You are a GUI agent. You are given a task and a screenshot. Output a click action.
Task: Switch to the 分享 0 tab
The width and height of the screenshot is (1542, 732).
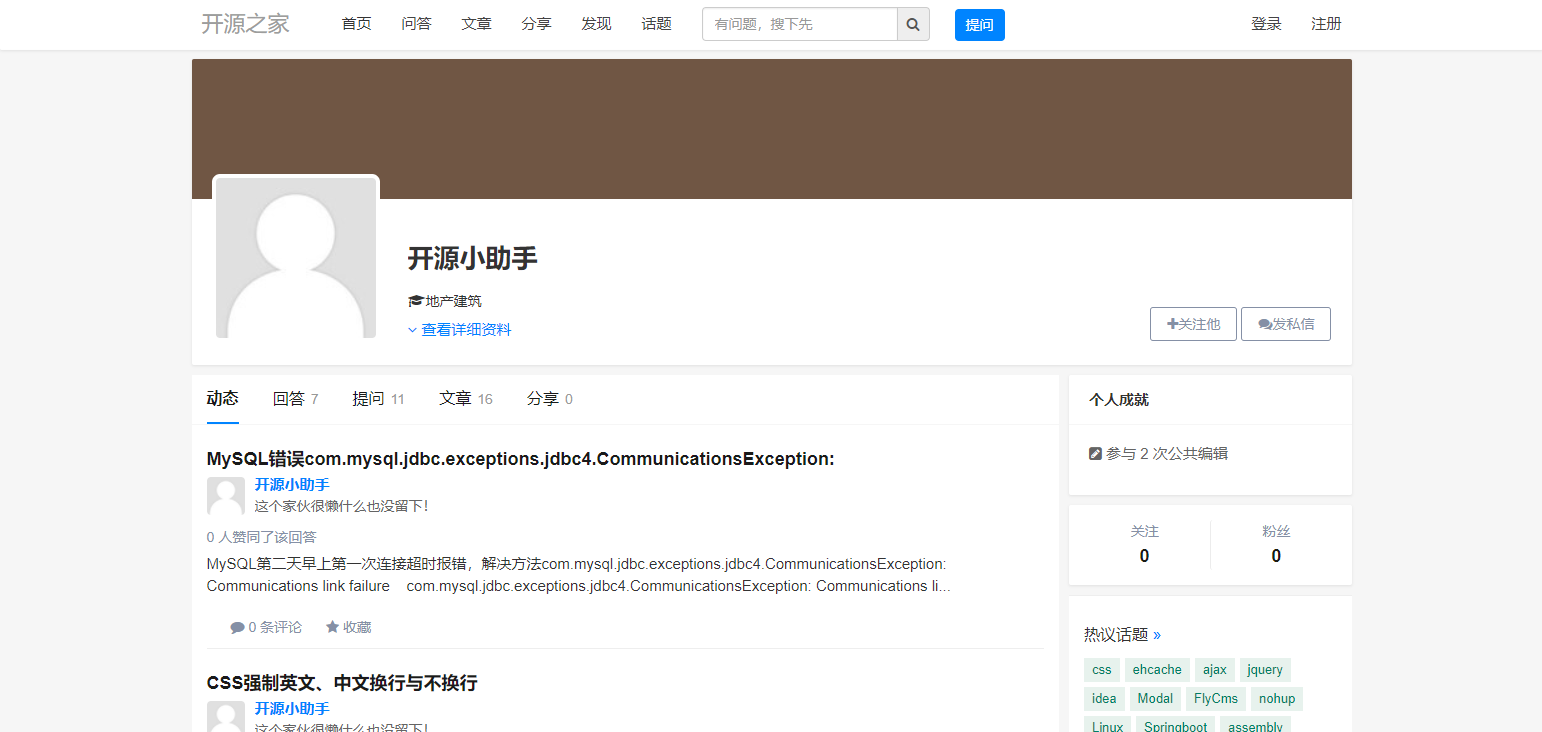[x=550, y=399]
